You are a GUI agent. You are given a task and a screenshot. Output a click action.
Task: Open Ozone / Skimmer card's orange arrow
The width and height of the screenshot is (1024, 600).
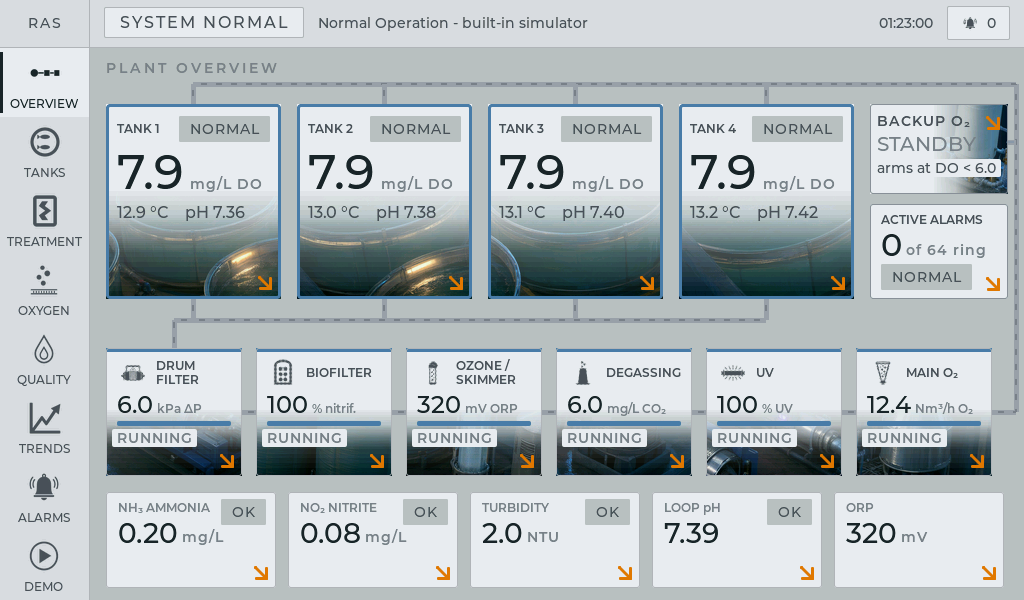[x=527, y=461]
